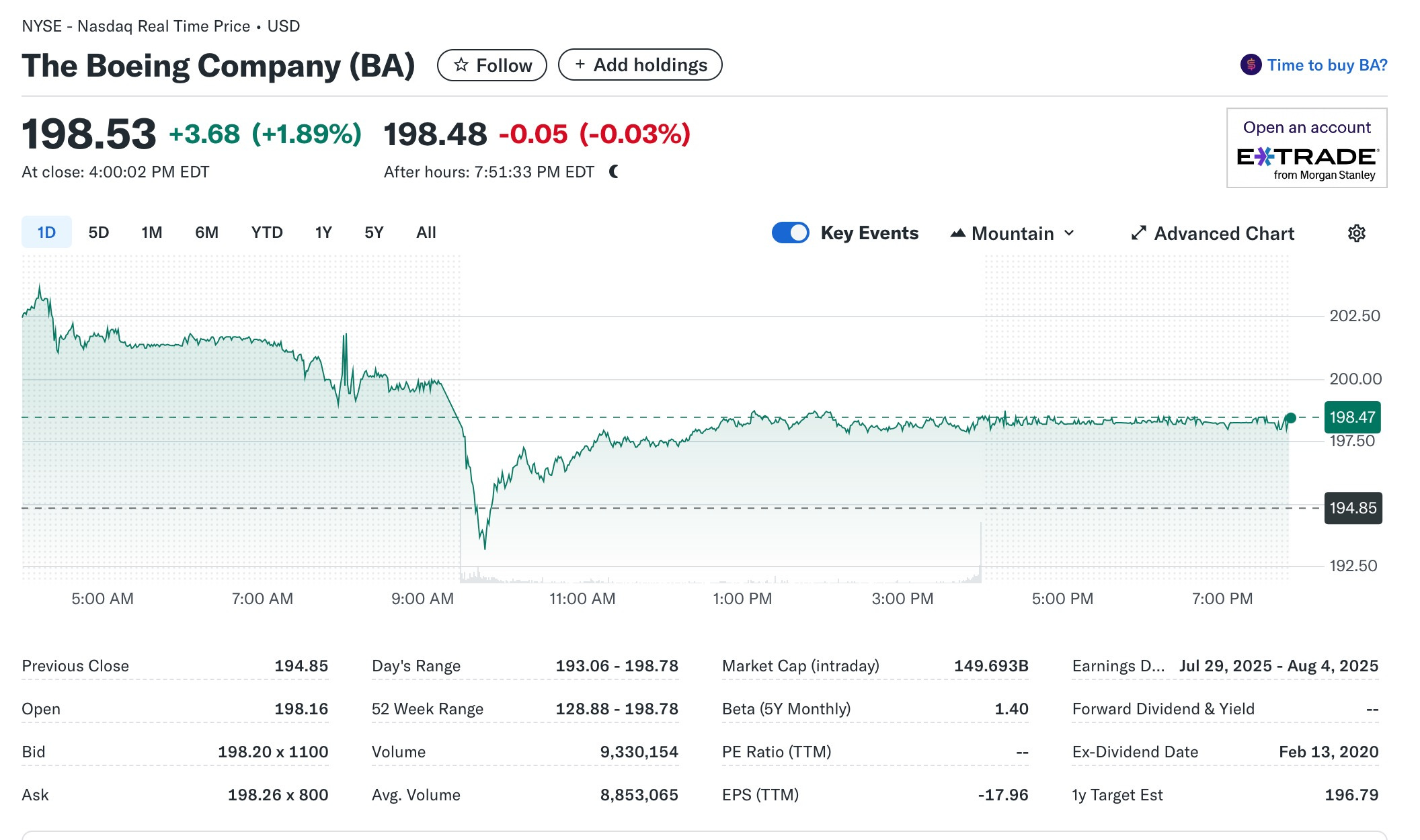
Task: Open the Advanced Chart view
Action: click(x=1212, y=233)
